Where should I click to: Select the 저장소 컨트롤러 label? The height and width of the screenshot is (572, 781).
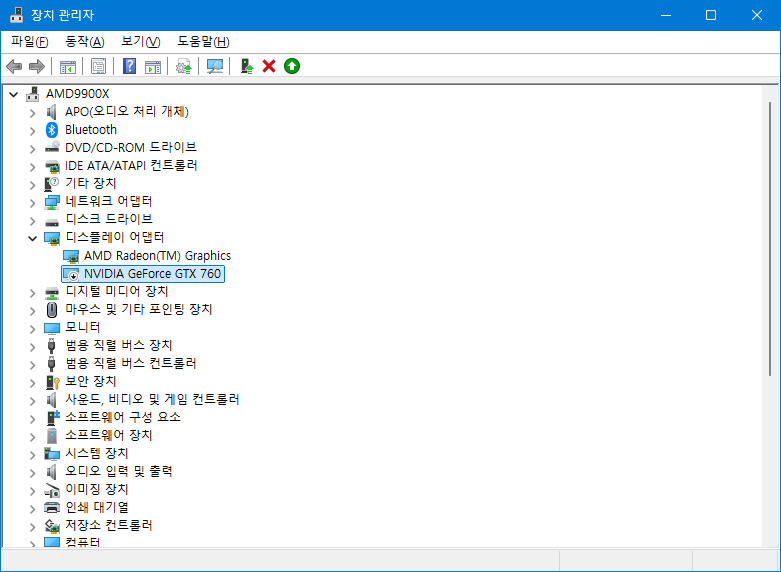[109, 525]
